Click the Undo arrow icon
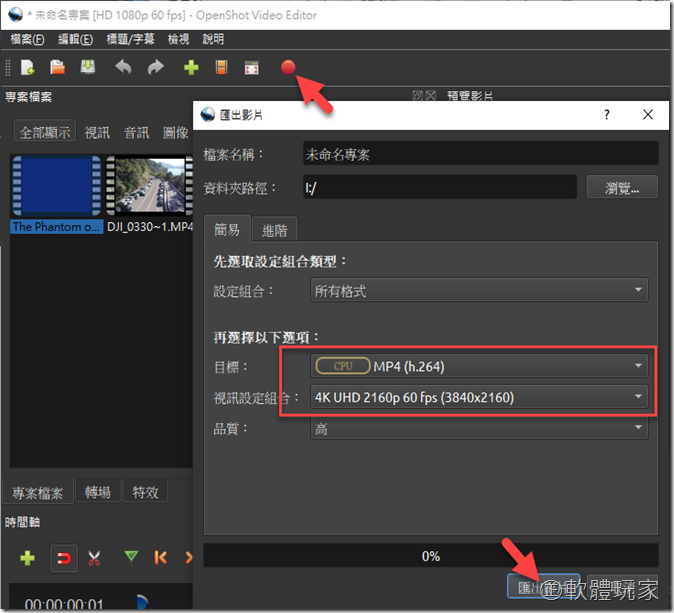This screenshot has width=674, height=613. [x=123, y=68]
